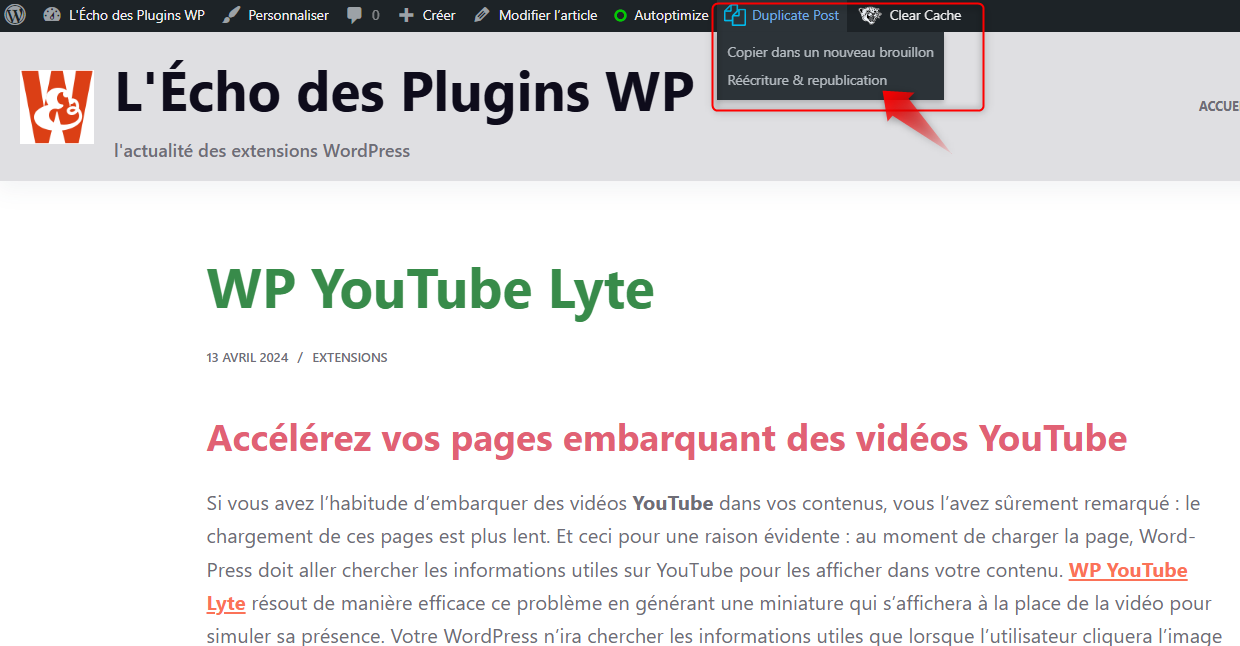Open the WordPress logo menu
Image resolution: width=1240 pixels, height=646 pixels.
15,15
